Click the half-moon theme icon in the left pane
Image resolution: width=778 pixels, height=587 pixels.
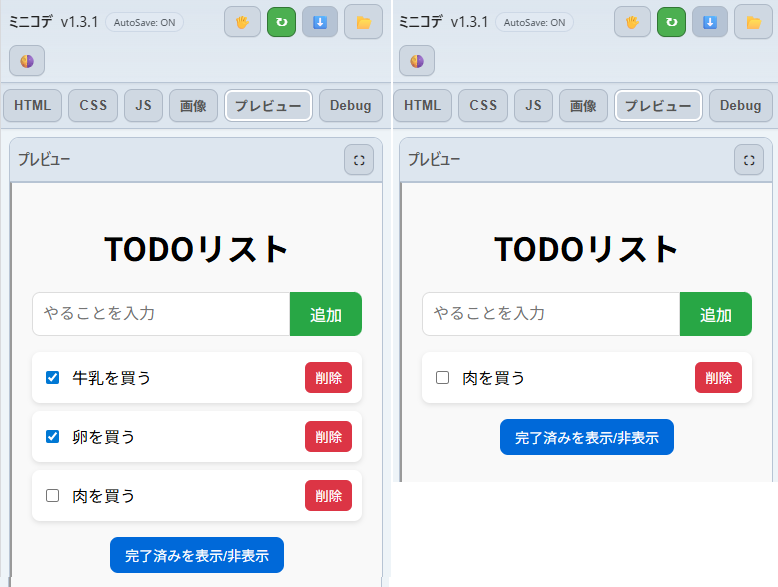[x=27, y=61]
